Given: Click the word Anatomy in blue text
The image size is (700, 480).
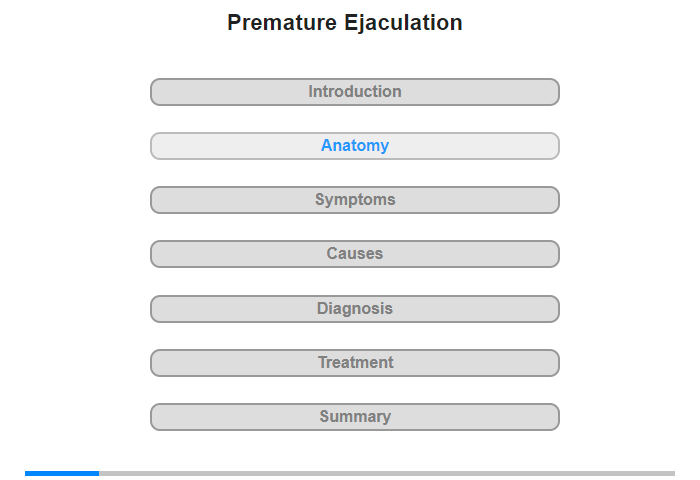Looking at the screenshot, I should point(355,146).
